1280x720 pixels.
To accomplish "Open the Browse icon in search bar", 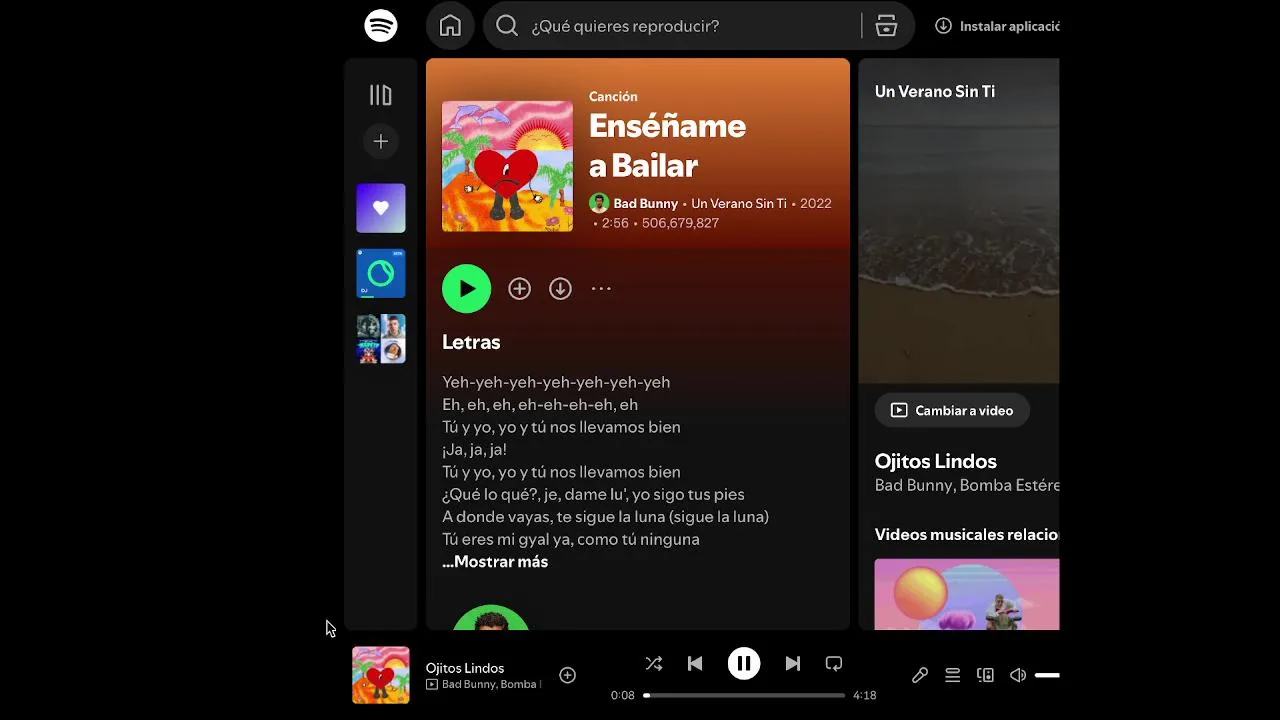I will click(886, 26).
